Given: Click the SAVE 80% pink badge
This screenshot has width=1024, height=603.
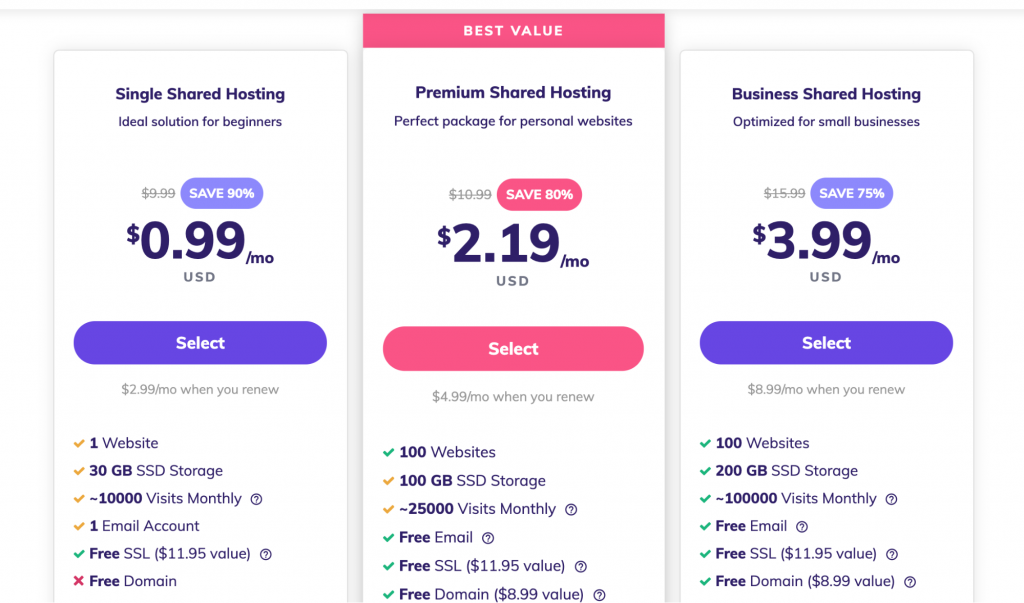Looking at the screenshot, I should (539, 195).
